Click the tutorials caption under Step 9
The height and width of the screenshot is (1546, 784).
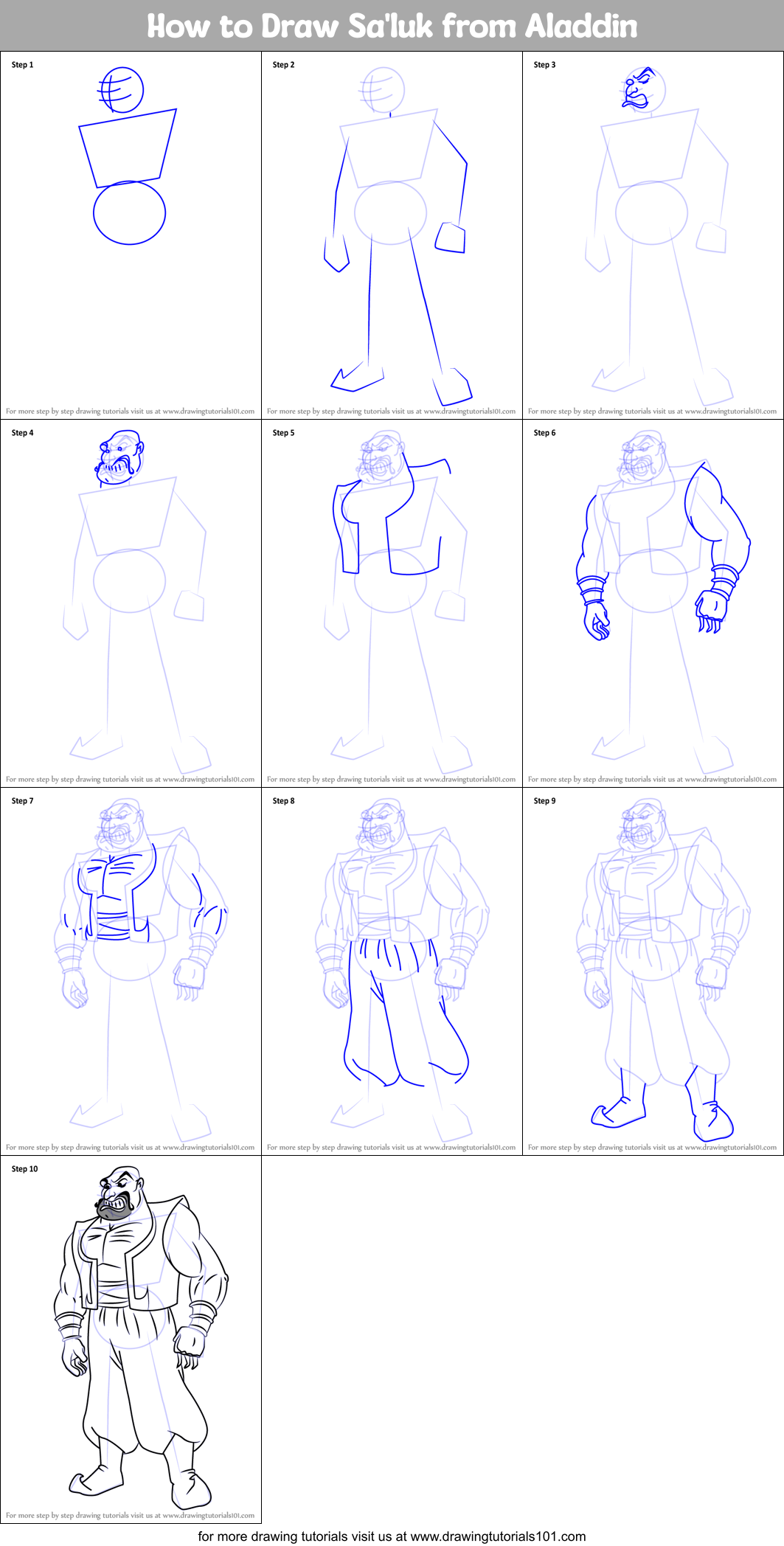[652, 1148]
